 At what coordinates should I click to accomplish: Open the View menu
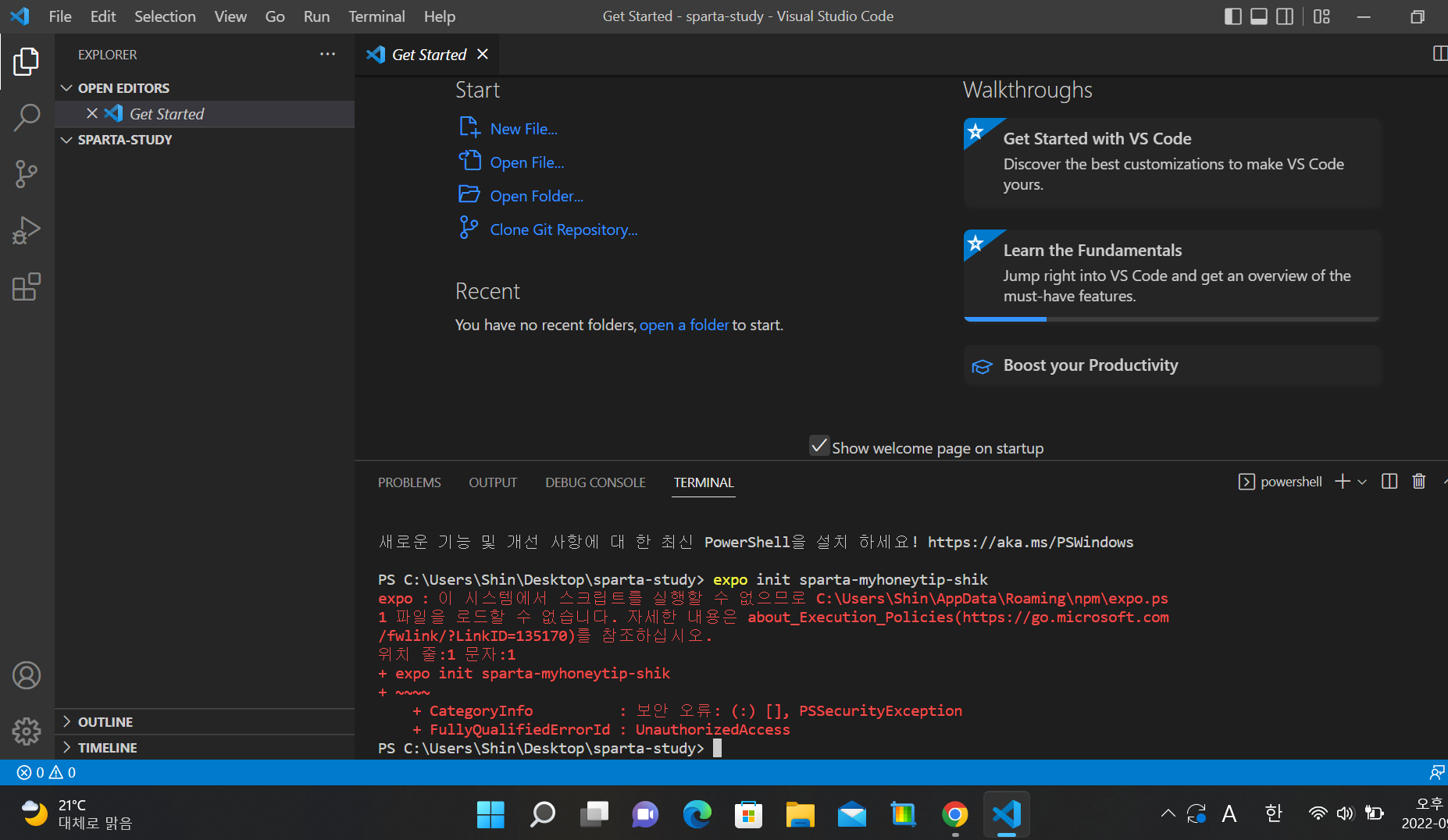click(230, 16)
